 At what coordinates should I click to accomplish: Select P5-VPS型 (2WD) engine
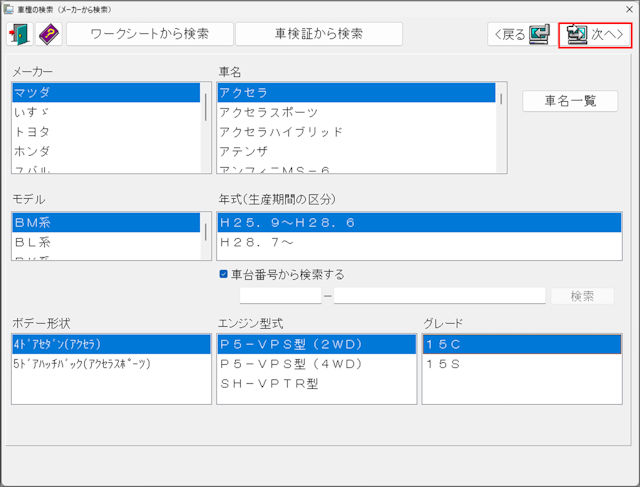pos(317,344)
